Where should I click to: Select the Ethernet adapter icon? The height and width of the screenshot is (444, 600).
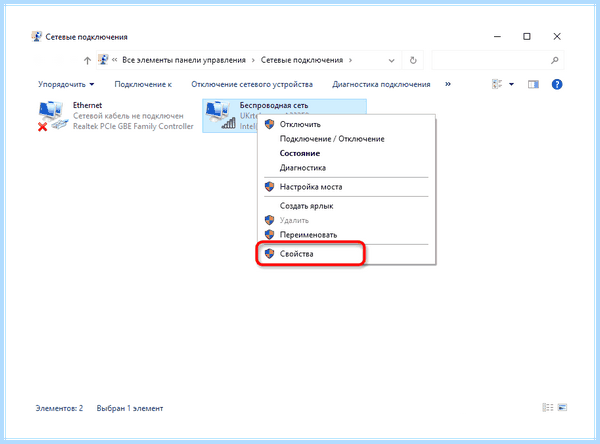53,116
